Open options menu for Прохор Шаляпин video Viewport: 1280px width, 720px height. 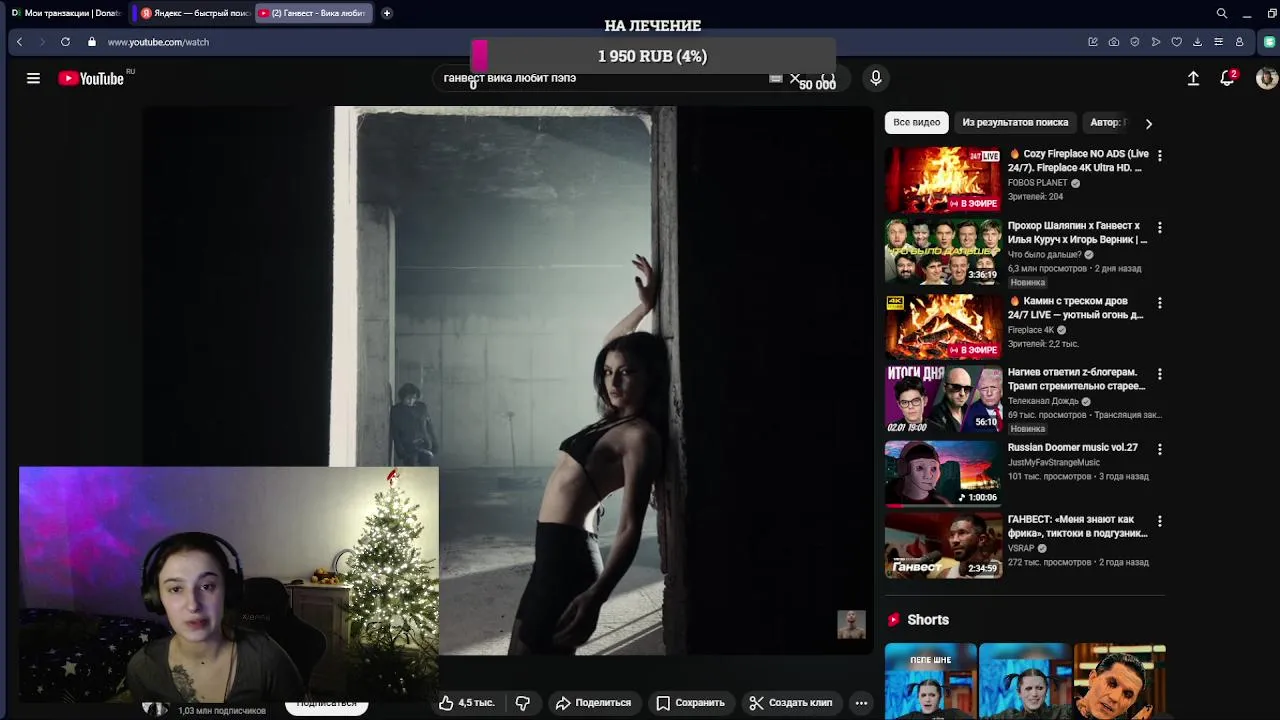[1159, 228]
